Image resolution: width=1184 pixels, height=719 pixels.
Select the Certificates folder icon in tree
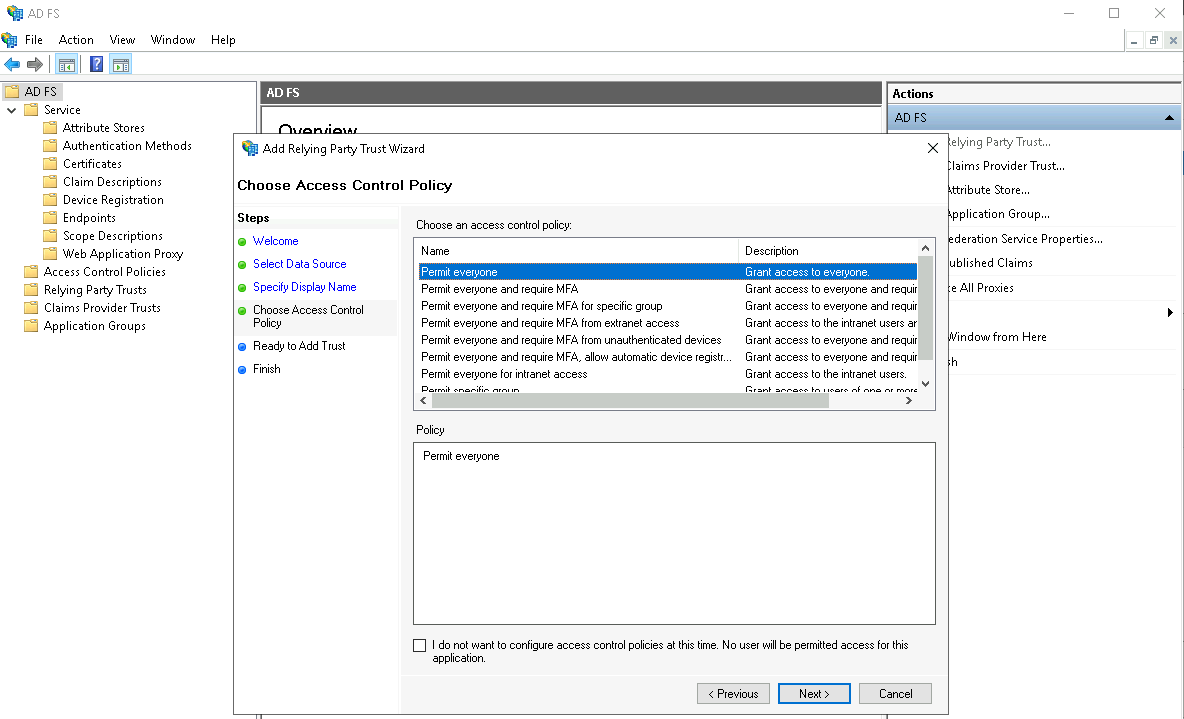point(50,164)
